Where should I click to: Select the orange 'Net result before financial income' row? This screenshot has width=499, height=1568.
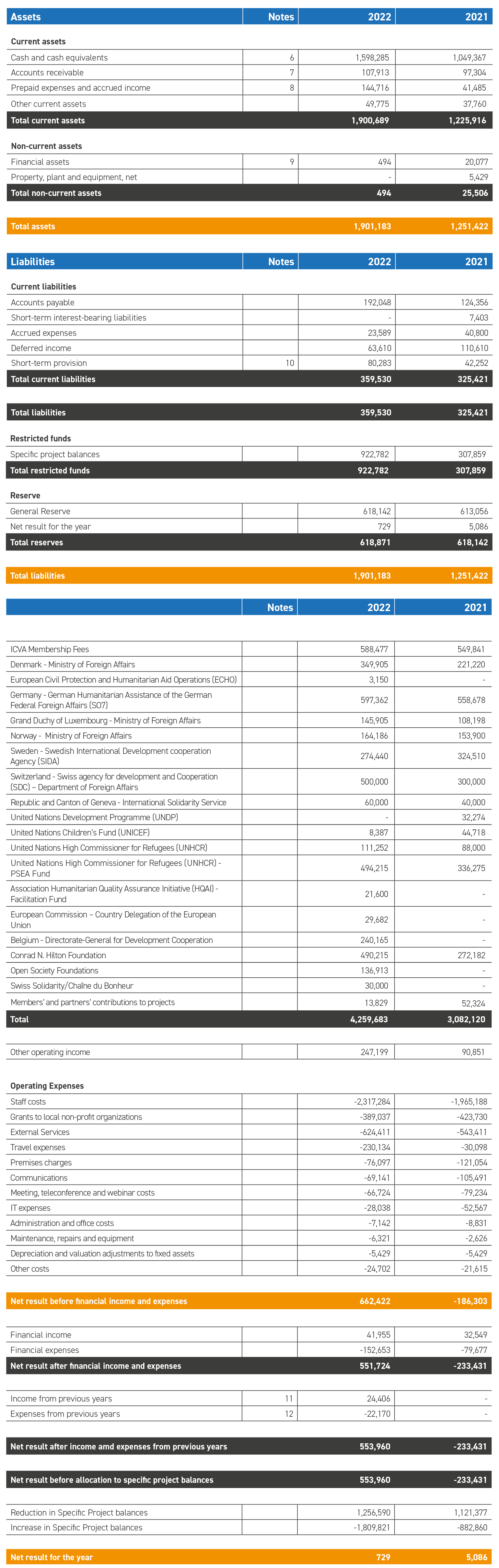(x=99, y=1301)
